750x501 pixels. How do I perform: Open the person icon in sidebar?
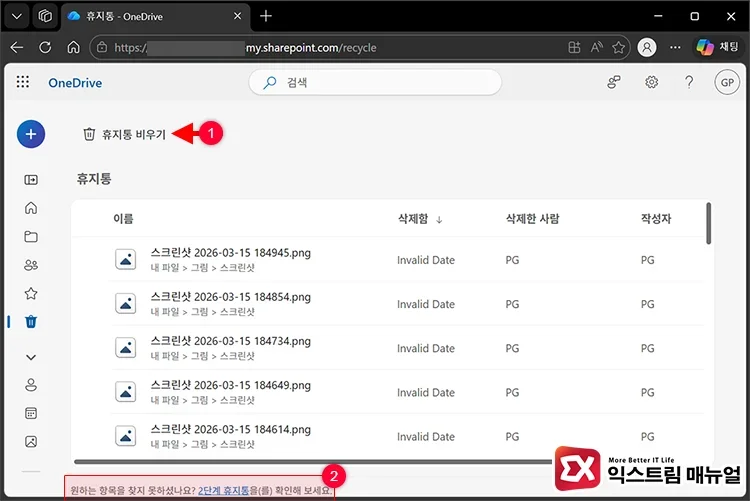(31, 385)
